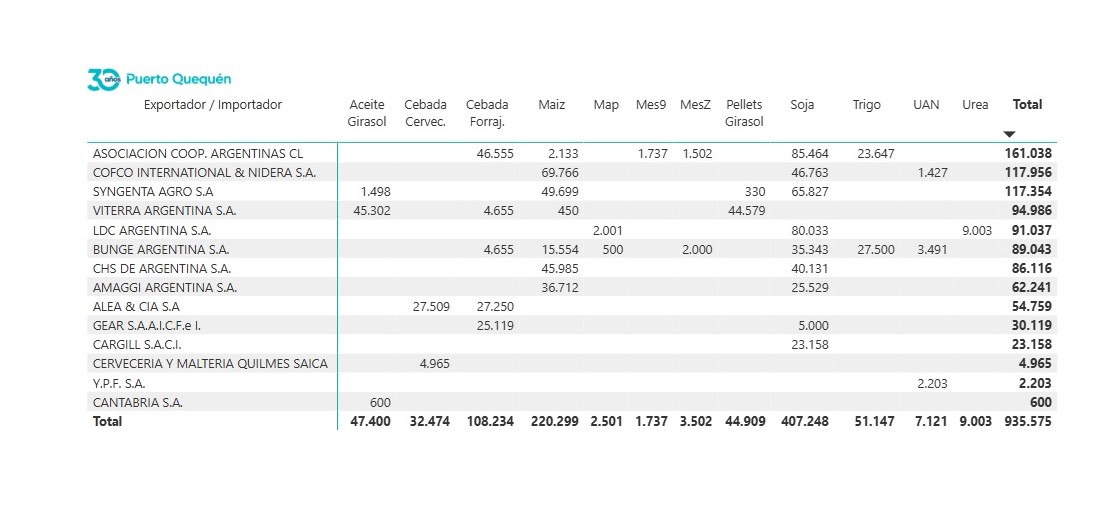Click the Cebada Forraj. total 108.234
The image size is (1101, 507).
(x=490, y=421)
